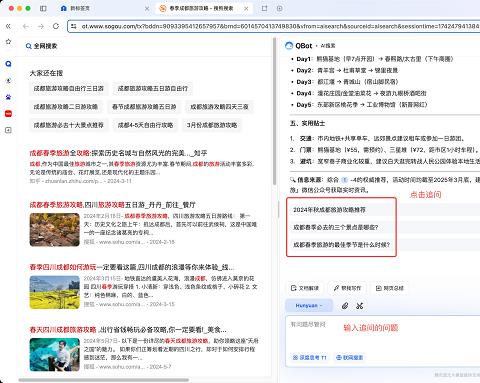Image resolution: width=480 pixels, height=383 pixels.
Task: Open site settings icon in address bar
Action: point(74,26)
